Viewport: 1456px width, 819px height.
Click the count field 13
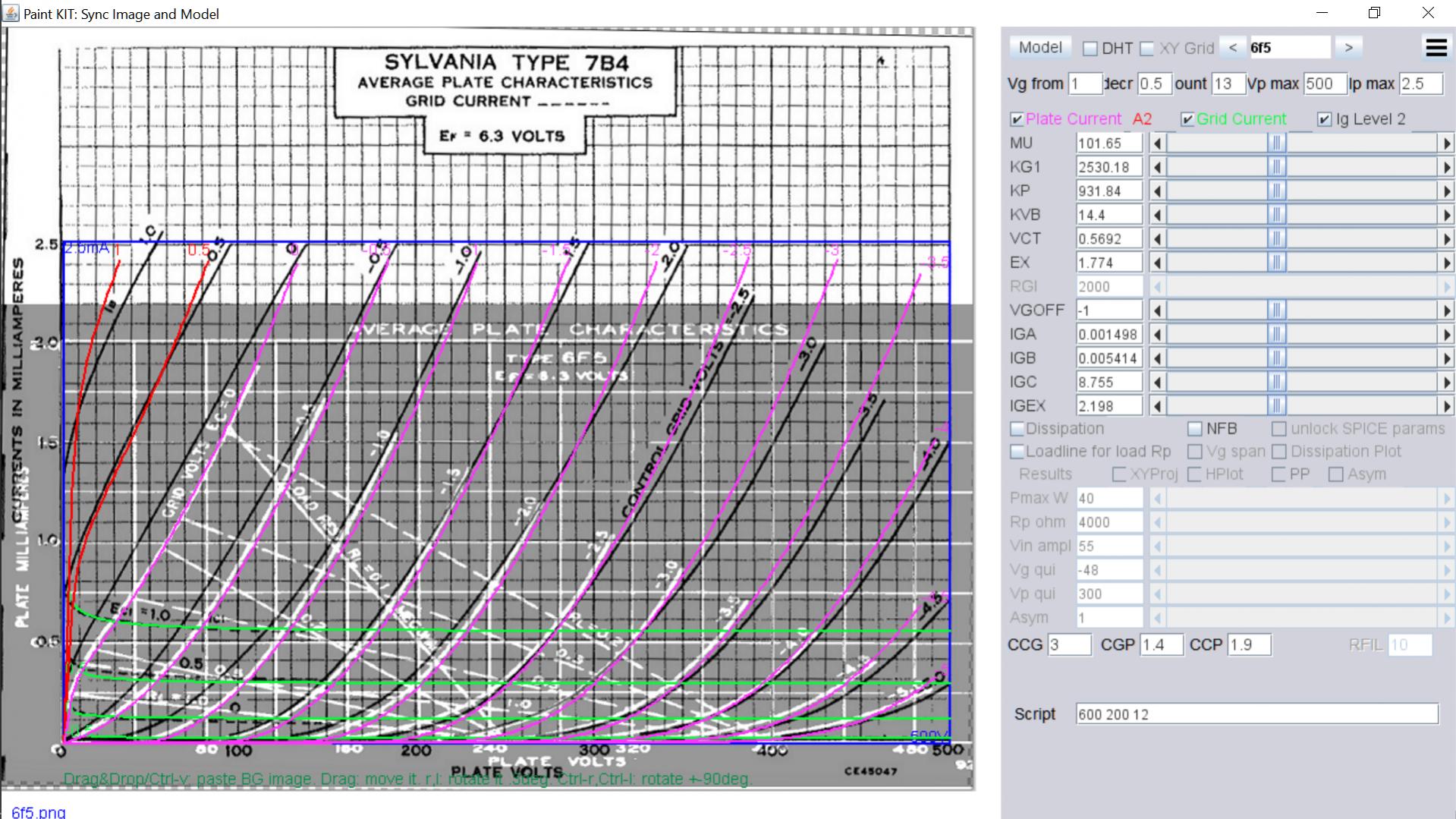1228,83
